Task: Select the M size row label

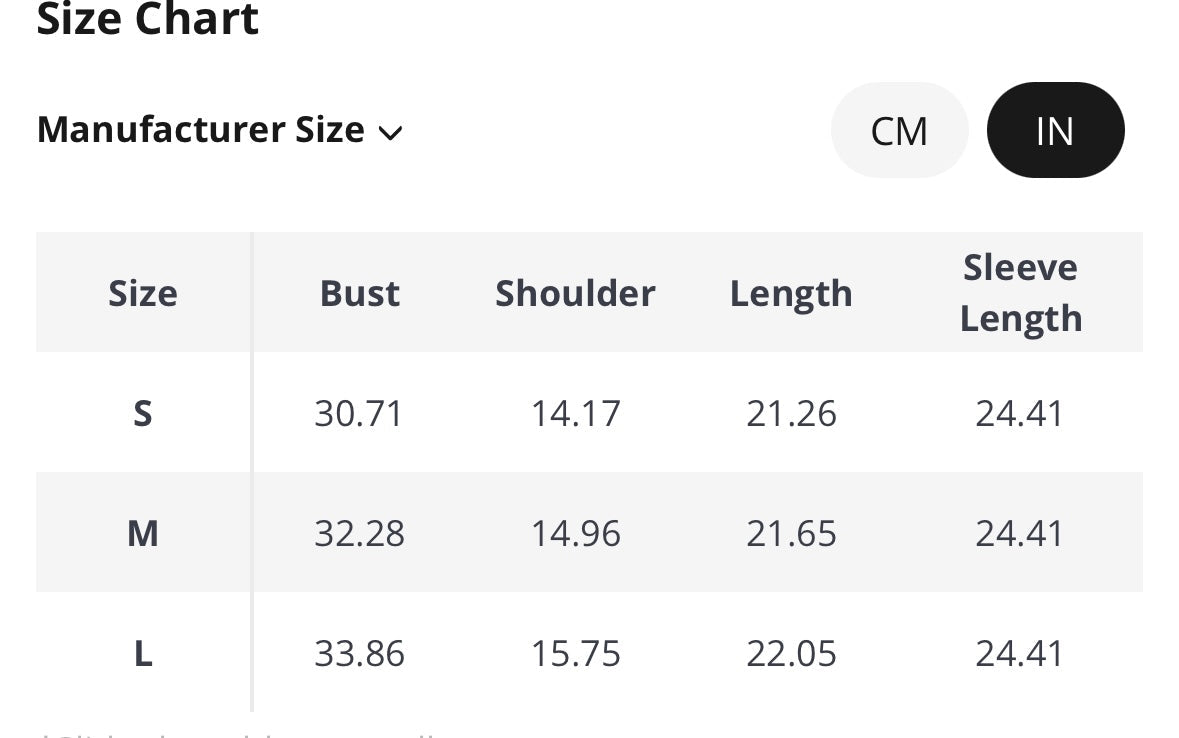Action: click(x=143, y=533)
